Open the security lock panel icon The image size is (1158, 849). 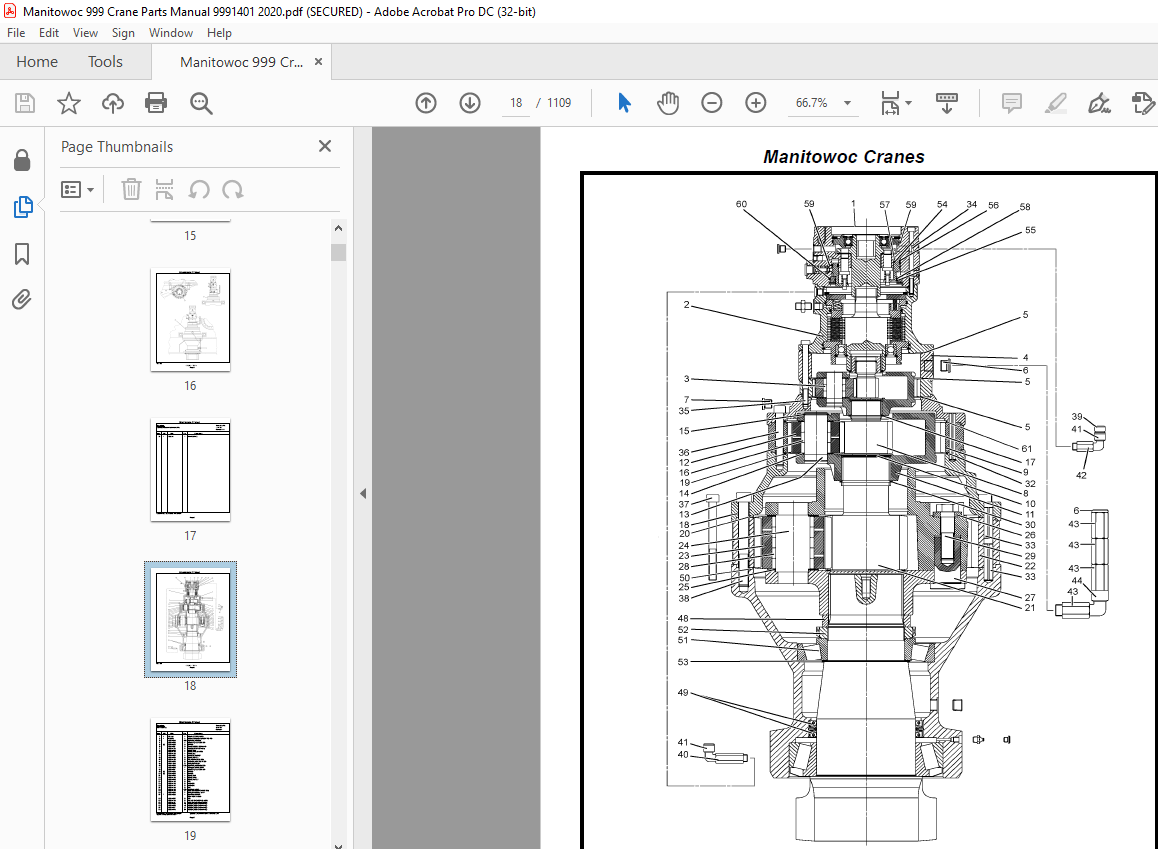(x=22, y=160)
